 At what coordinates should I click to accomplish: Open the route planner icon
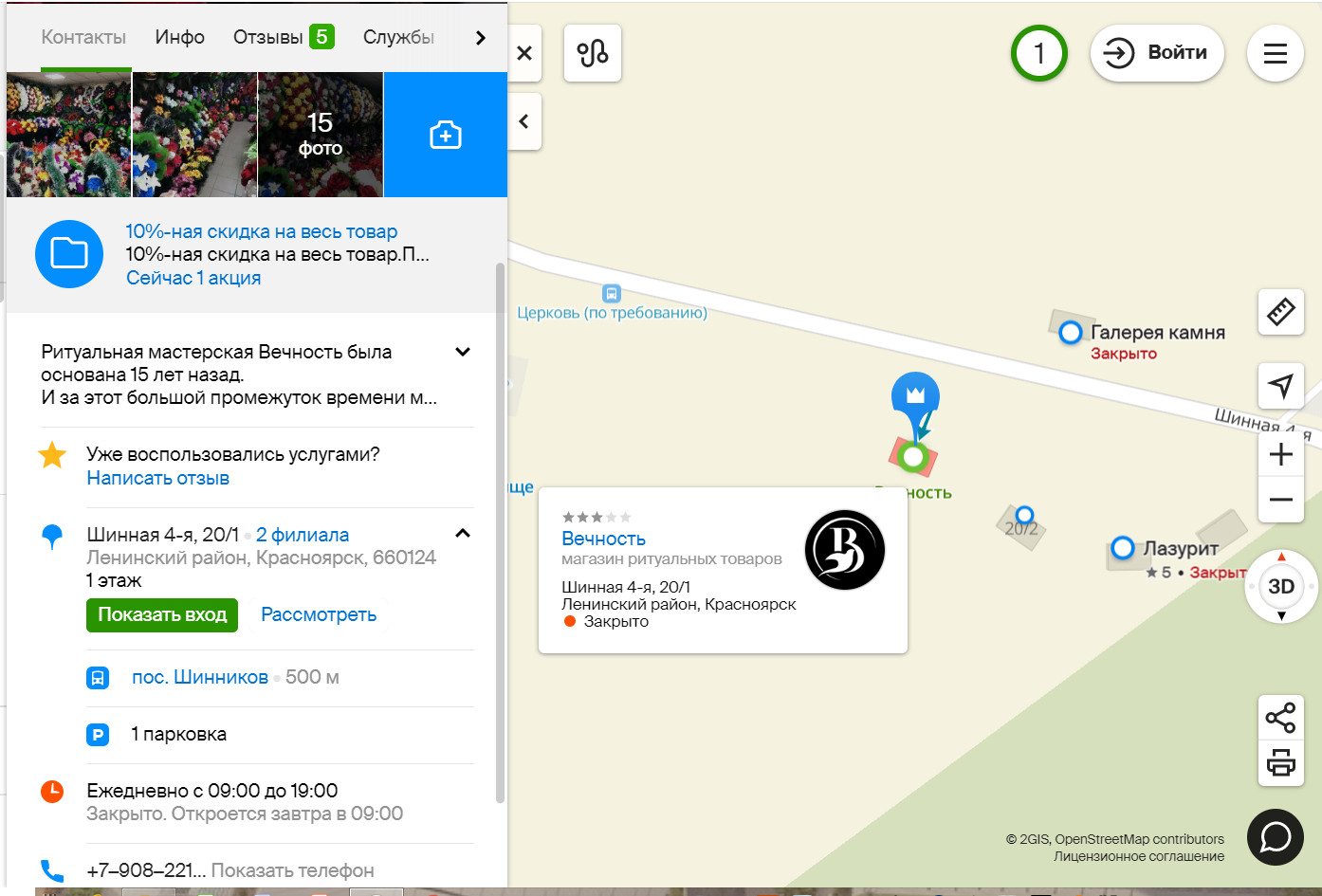[x=593, y=53]
